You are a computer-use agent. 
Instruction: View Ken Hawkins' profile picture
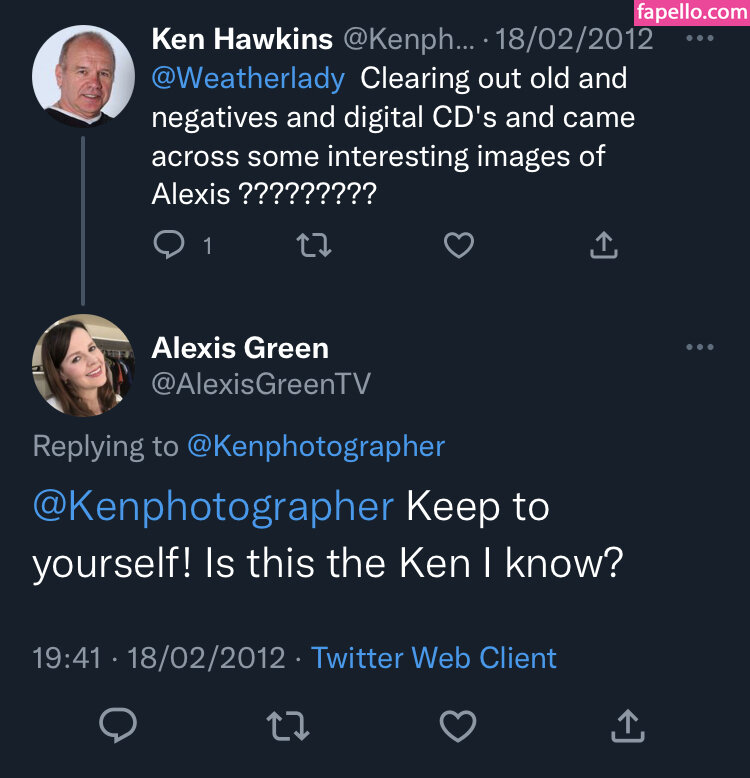coord(83,77)
